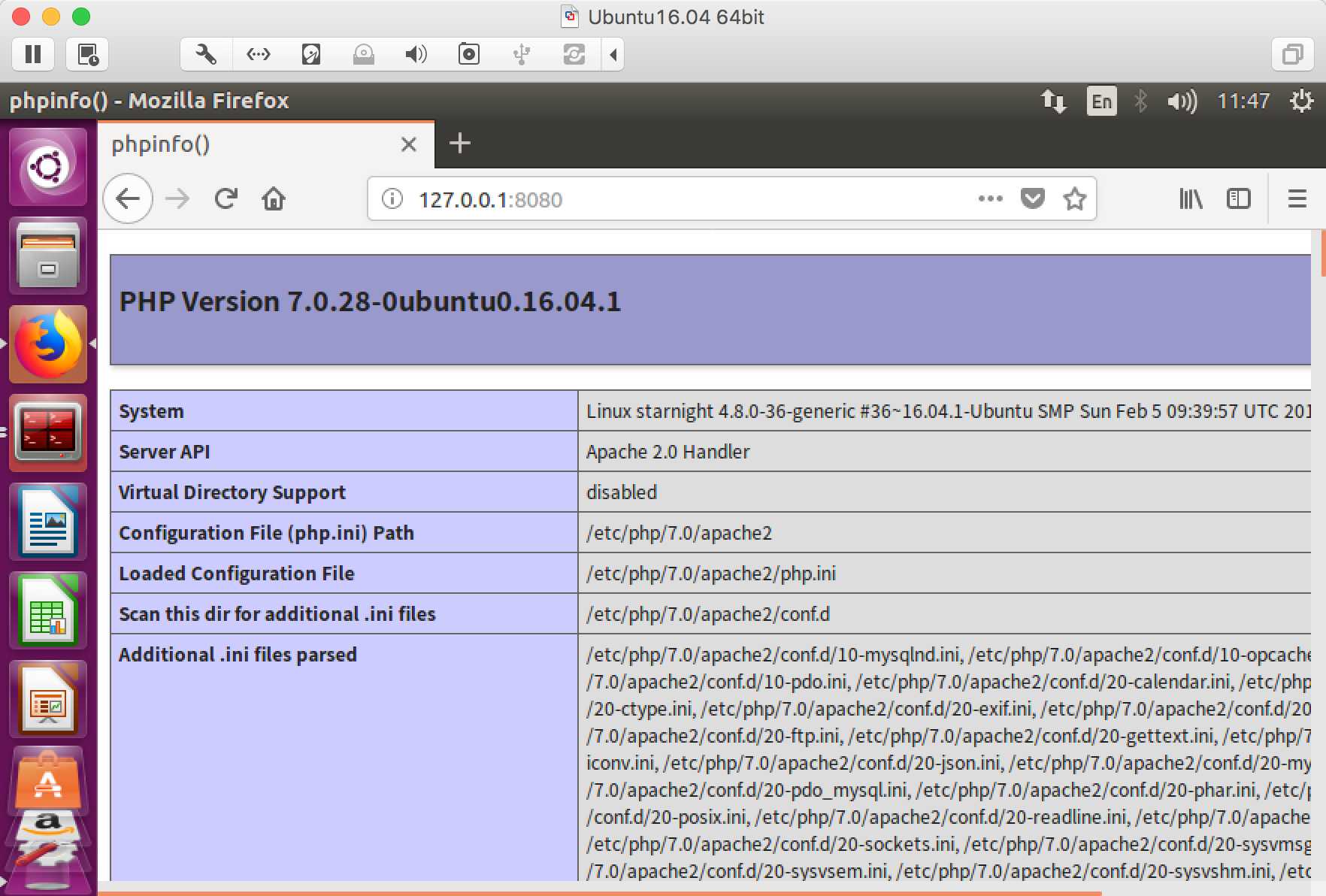Go to Firefox home page
The width and height of the screenshot is (1326, 896).
click(274, 198)
